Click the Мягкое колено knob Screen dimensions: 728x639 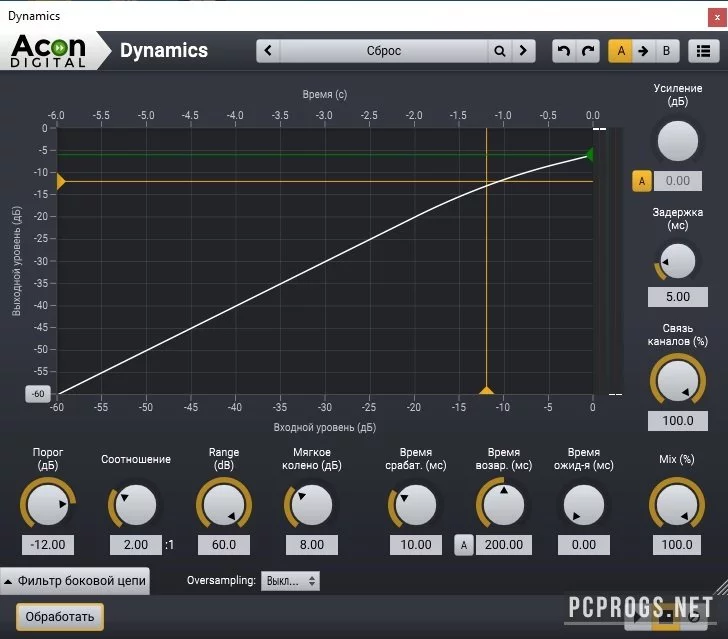[312, 505]
